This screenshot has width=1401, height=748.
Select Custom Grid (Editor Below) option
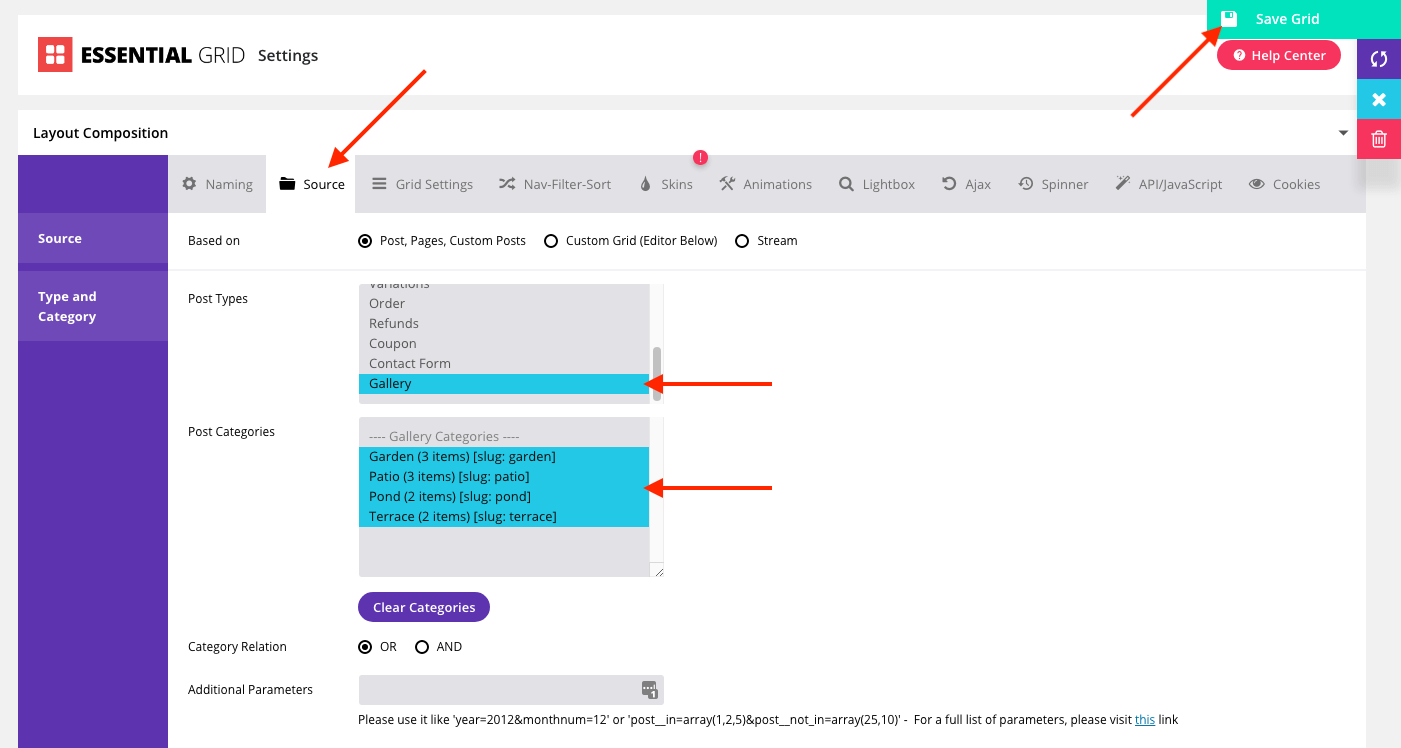pos(551,240)
